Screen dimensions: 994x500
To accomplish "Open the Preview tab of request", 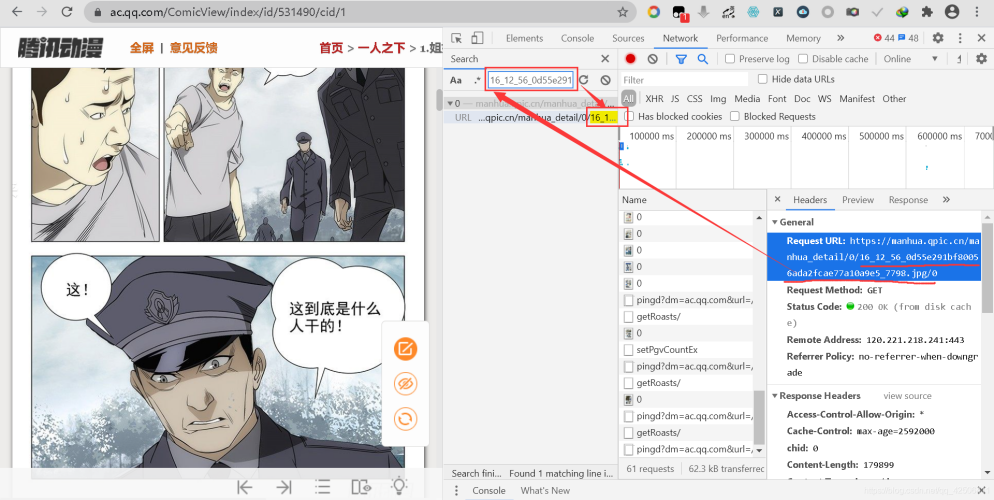I will (858, 200).
